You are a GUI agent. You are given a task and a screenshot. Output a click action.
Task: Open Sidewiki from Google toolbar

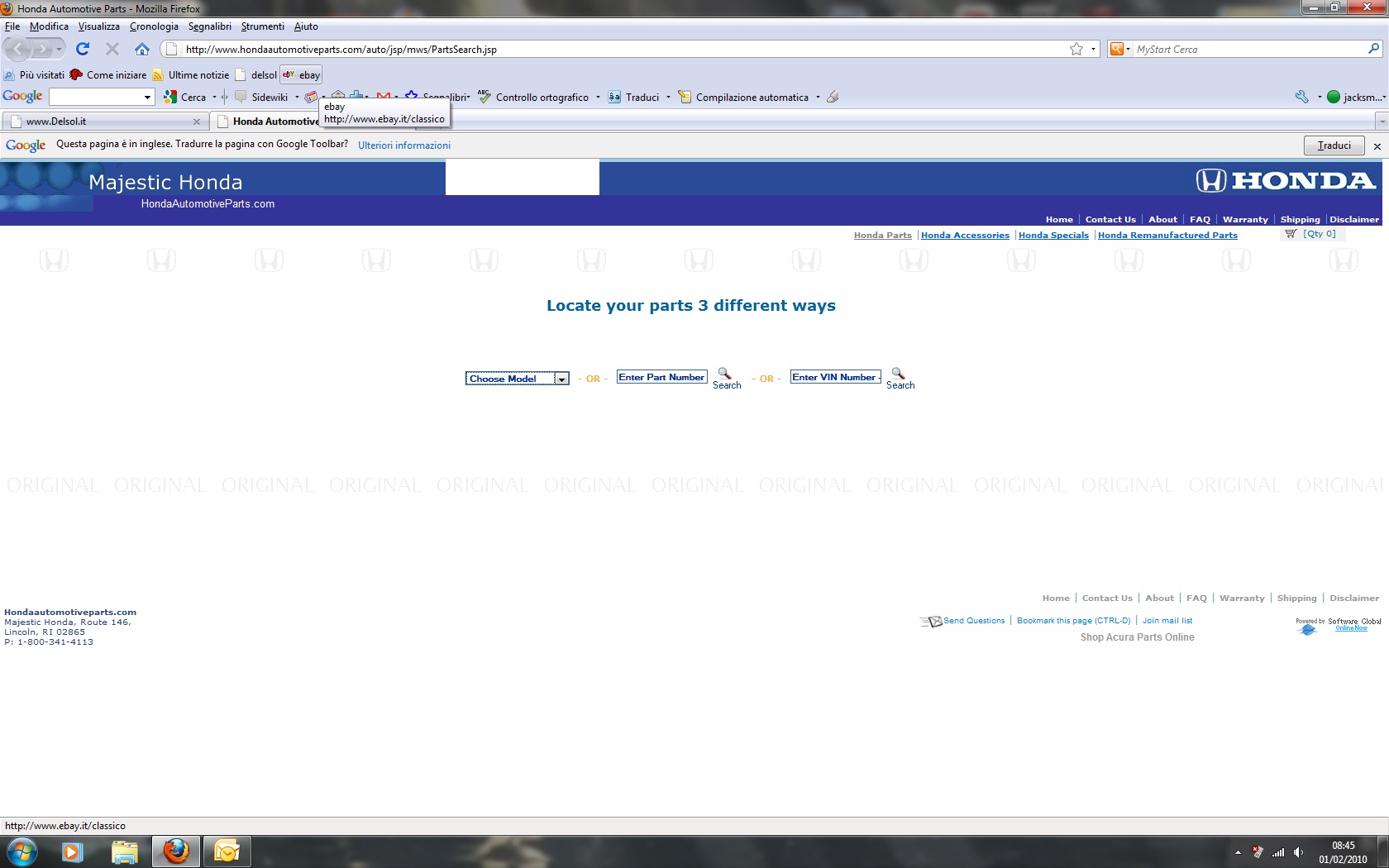(262, 98)
